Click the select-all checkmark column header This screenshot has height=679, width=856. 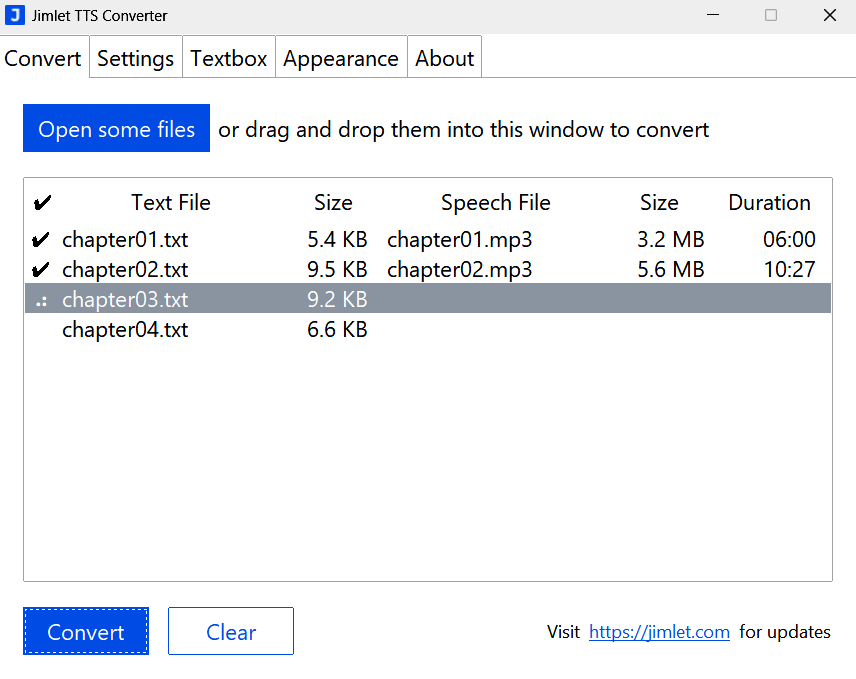tap(42, 202)
